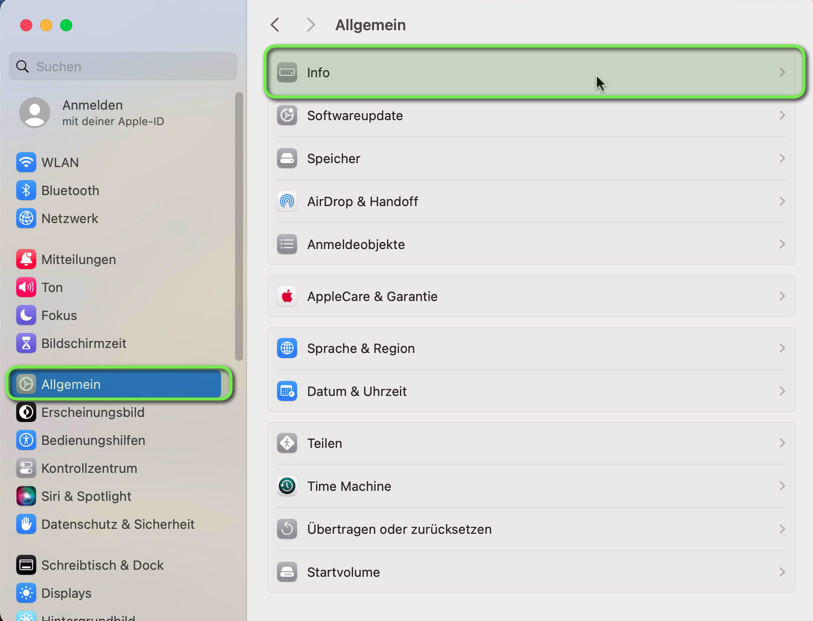813x621 pixels.
Task: Click the Suchen search field
Action: (x=124, y=67)
